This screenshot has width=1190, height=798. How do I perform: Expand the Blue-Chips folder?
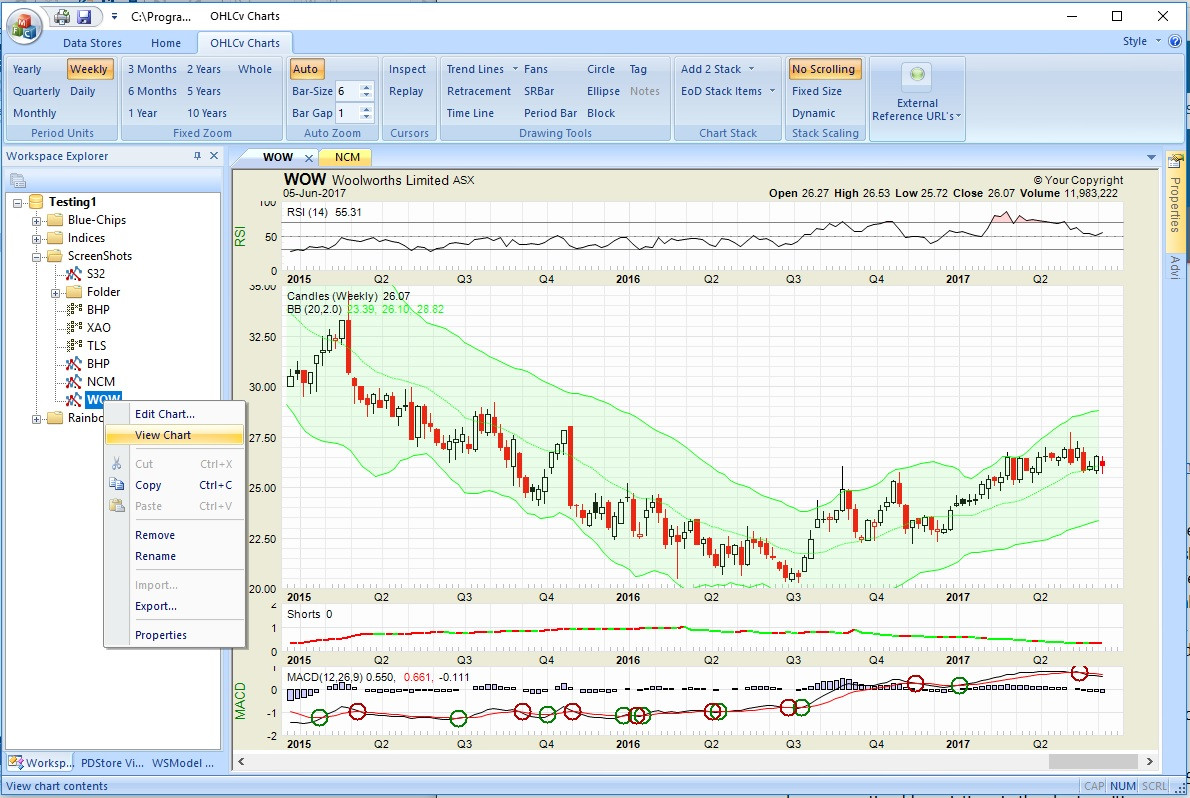click(37, 220)
